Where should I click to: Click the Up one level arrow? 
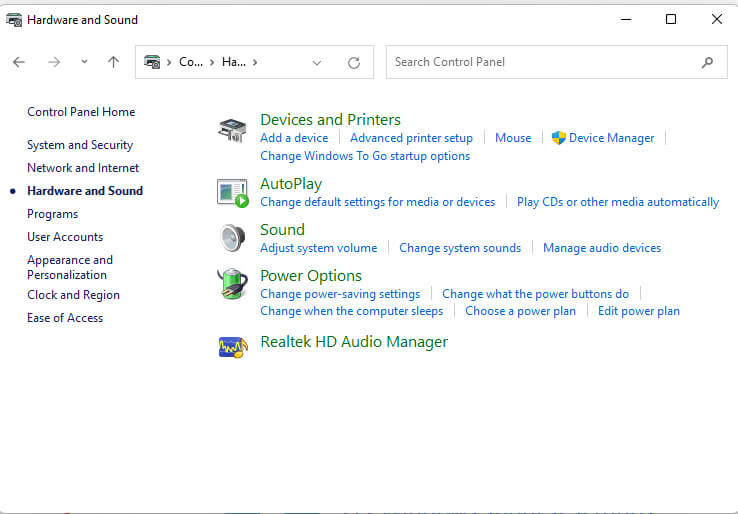pos(113,62)
